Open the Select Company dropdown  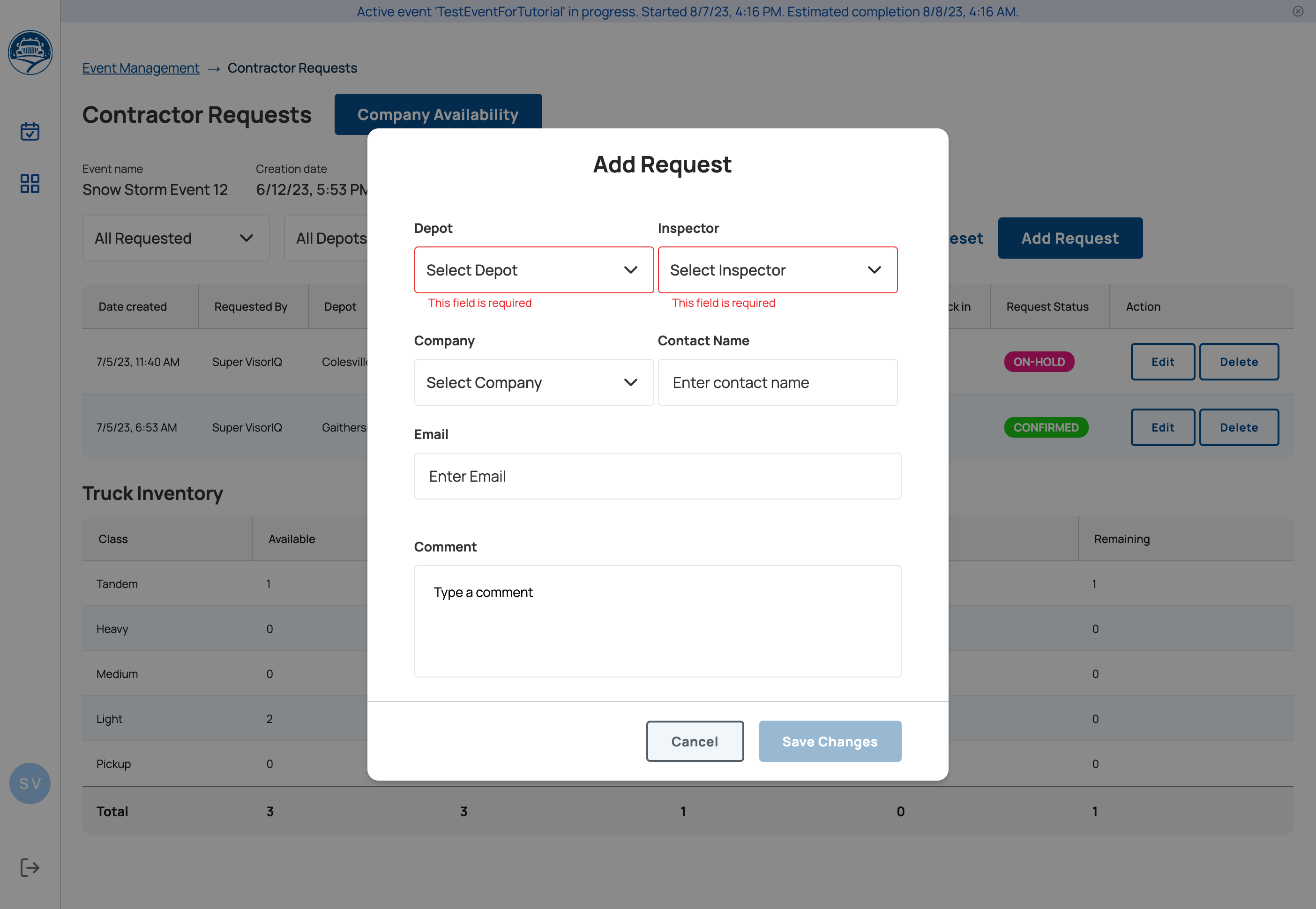[x=533, y=382]
